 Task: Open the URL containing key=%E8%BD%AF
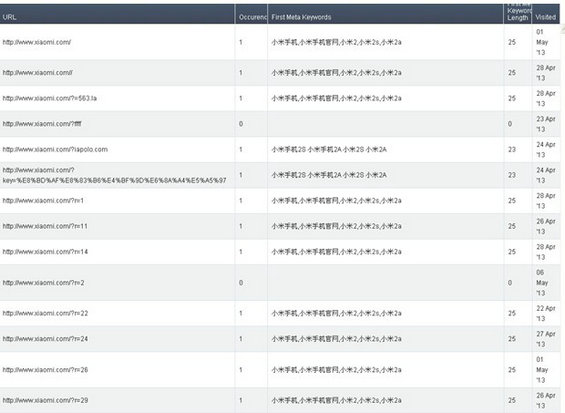tap(115, 175)
